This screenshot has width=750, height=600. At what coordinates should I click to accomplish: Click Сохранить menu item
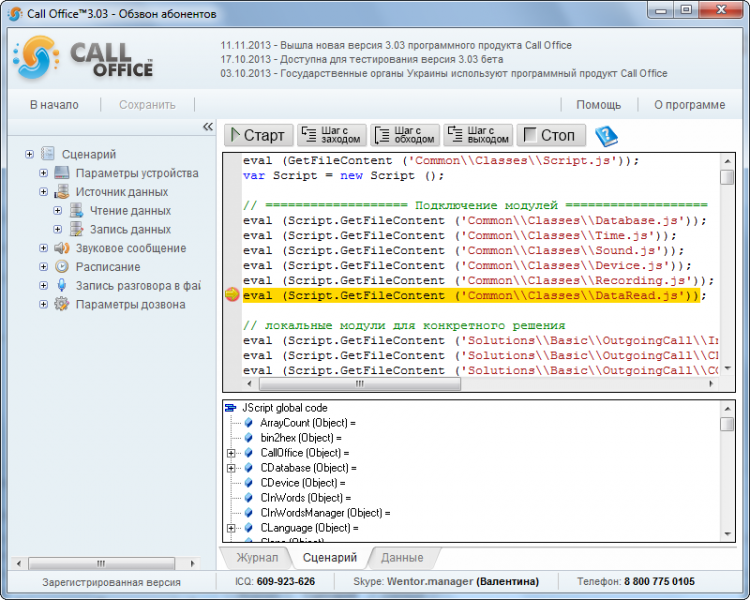[147, 105]
